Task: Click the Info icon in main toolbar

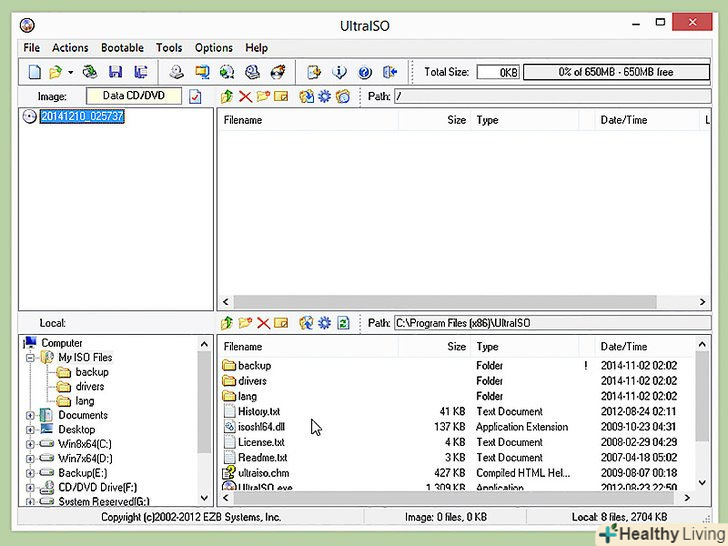Action: tap(339, 72)
